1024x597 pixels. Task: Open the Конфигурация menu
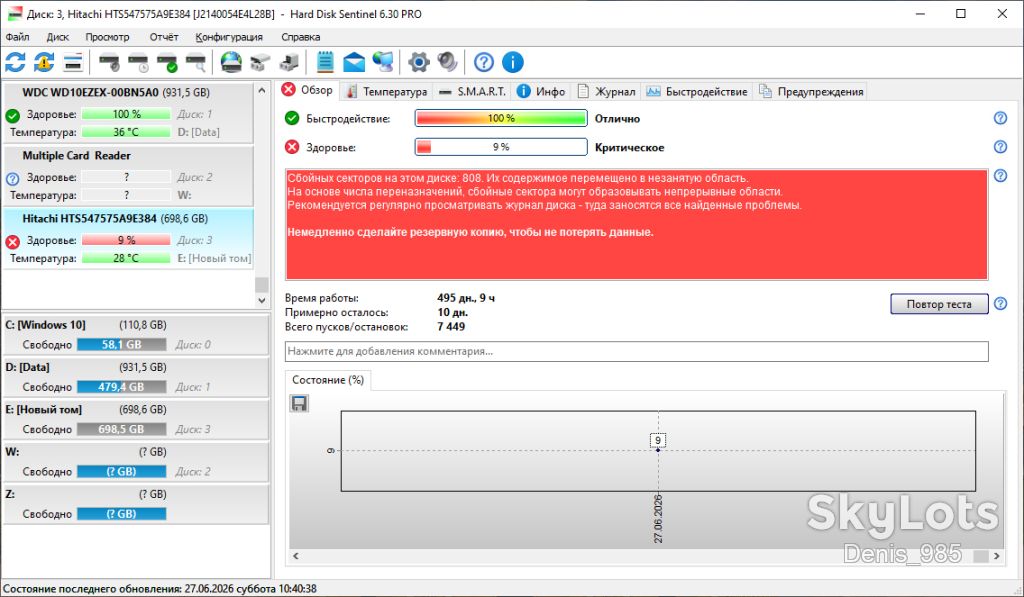229,37
